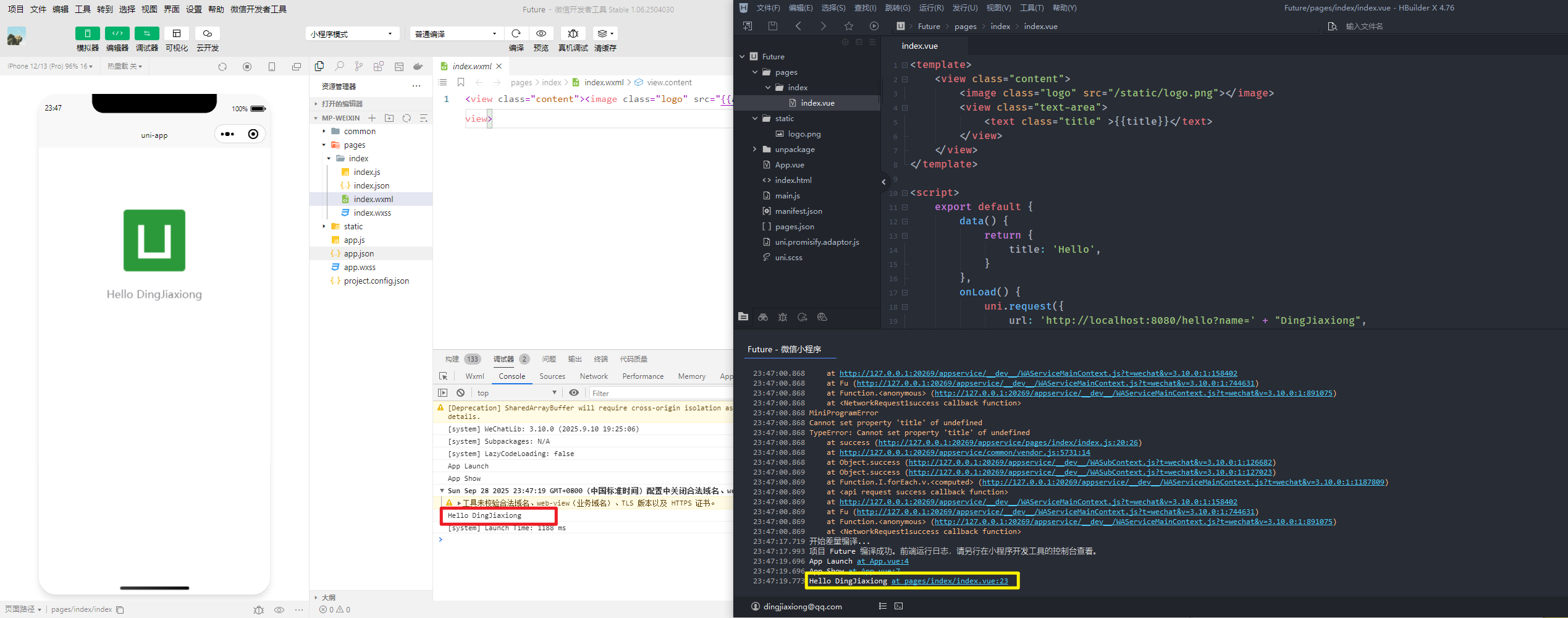Close the index.wxml editor tab
The height and width of the screenshot is (618, 1568).
pyautogui.click(x=499, y=66)
